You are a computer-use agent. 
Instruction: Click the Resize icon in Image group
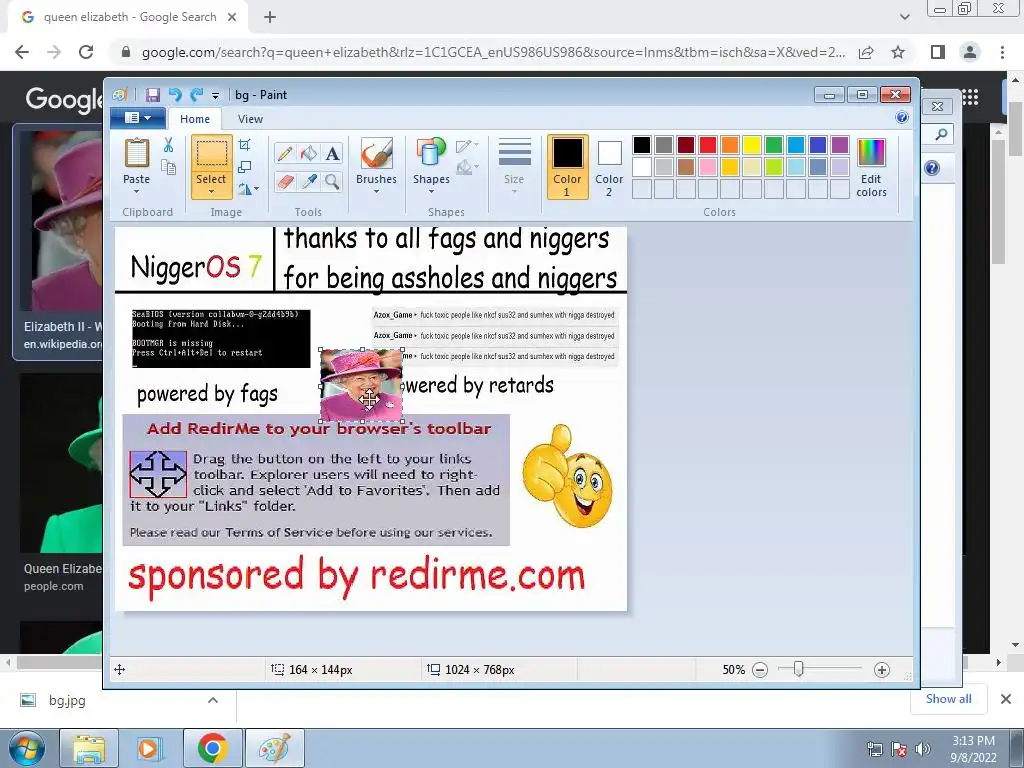[245, 167]
